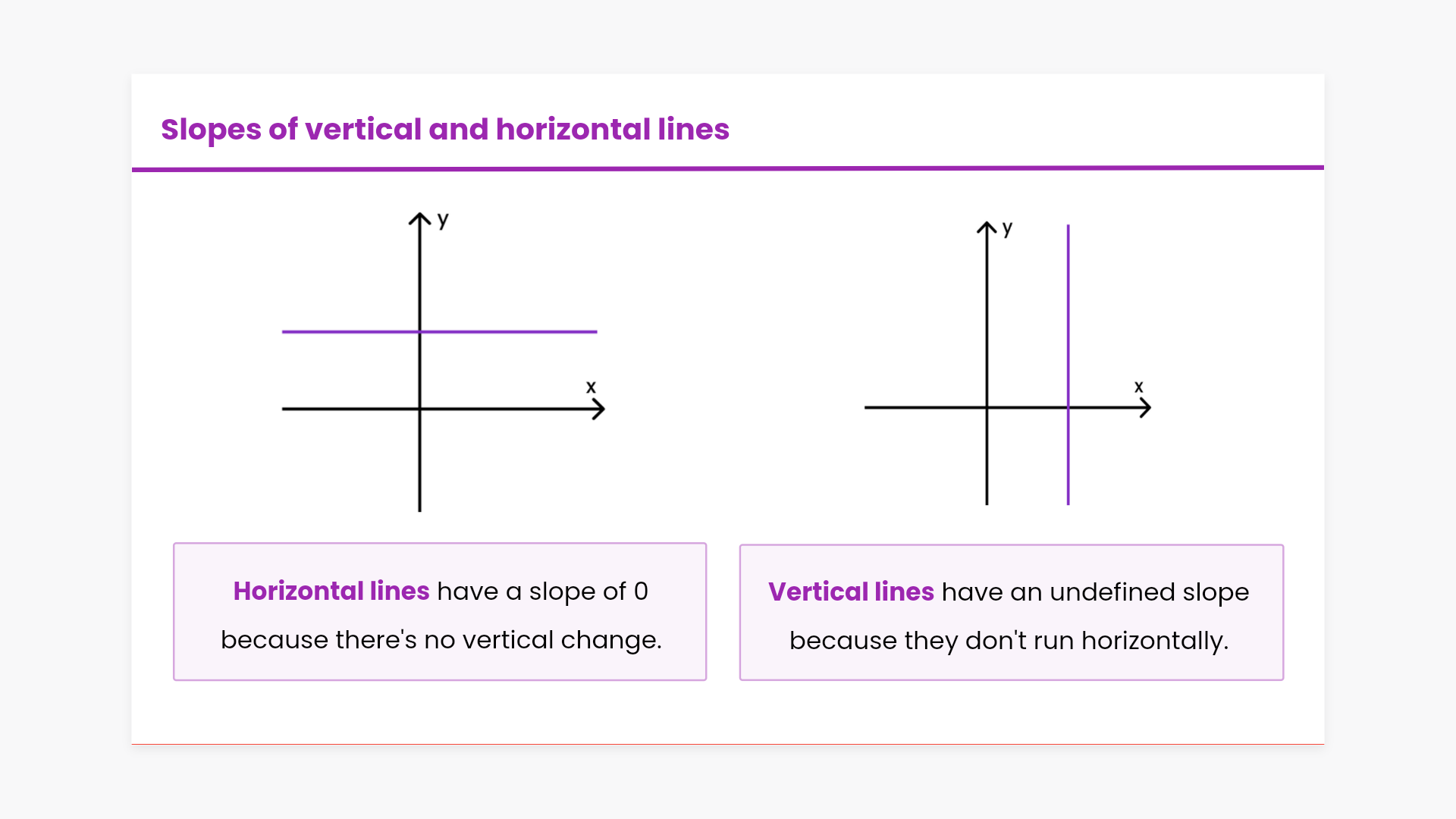Click the text "because there's no vertical change."
The image size is (1456, 819).
pos(441,640)
